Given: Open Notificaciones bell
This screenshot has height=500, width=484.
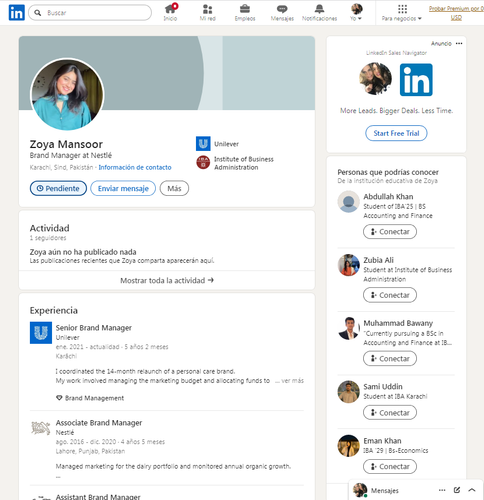Looking at the screenshot, I should pyautogui.click(x=319, y=12).
